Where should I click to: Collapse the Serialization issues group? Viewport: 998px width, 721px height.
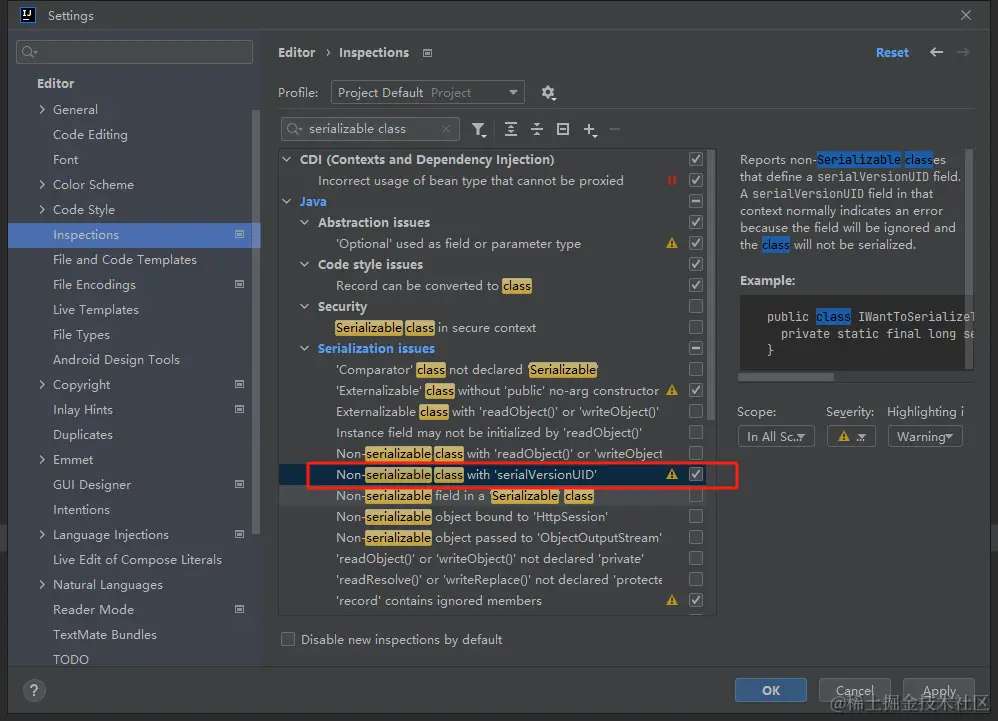point(304,348)
